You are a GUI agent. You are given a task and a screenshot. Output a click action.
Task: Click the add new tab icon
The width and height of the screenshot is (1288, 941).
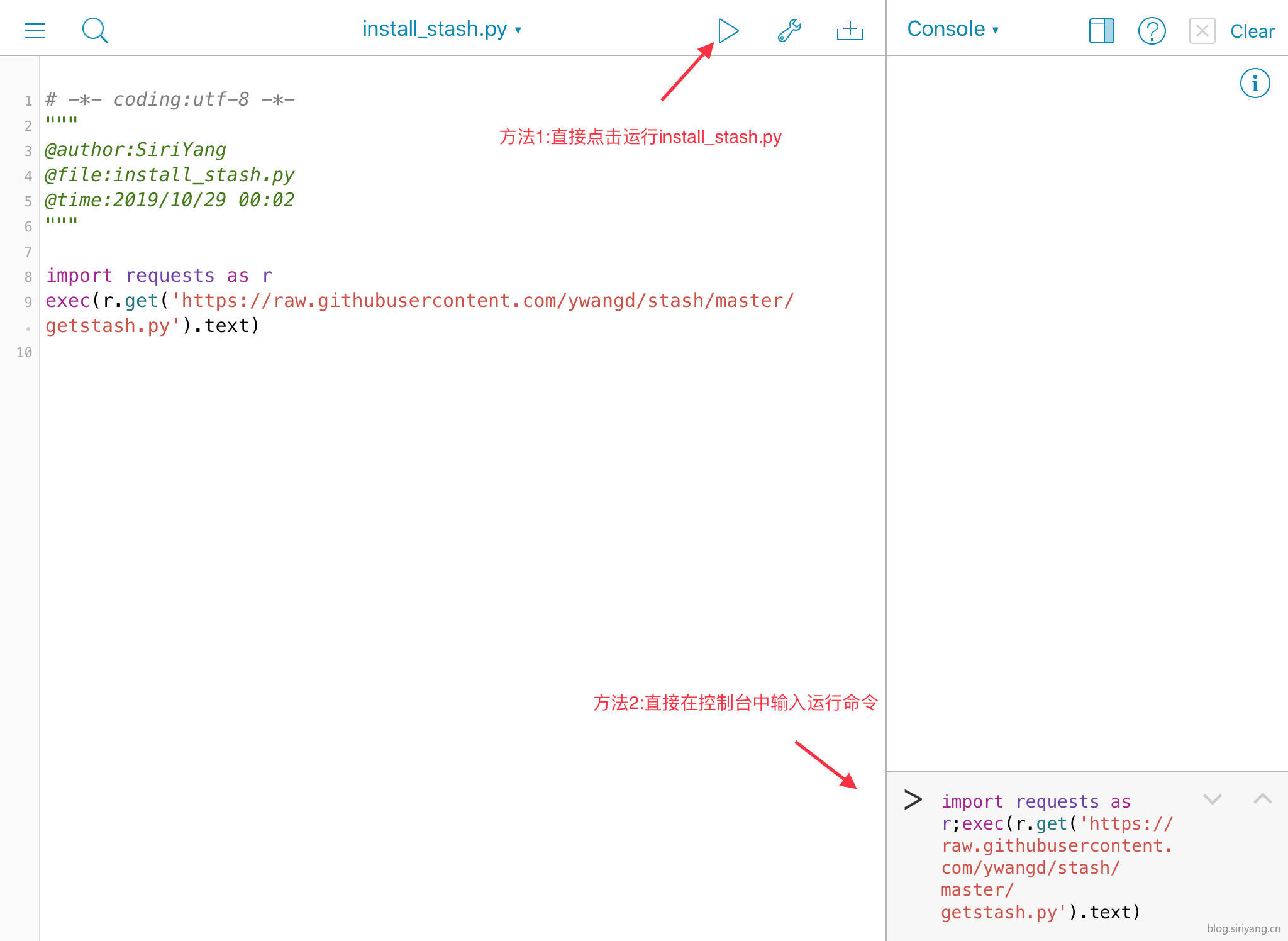click(x=850, y=30)
